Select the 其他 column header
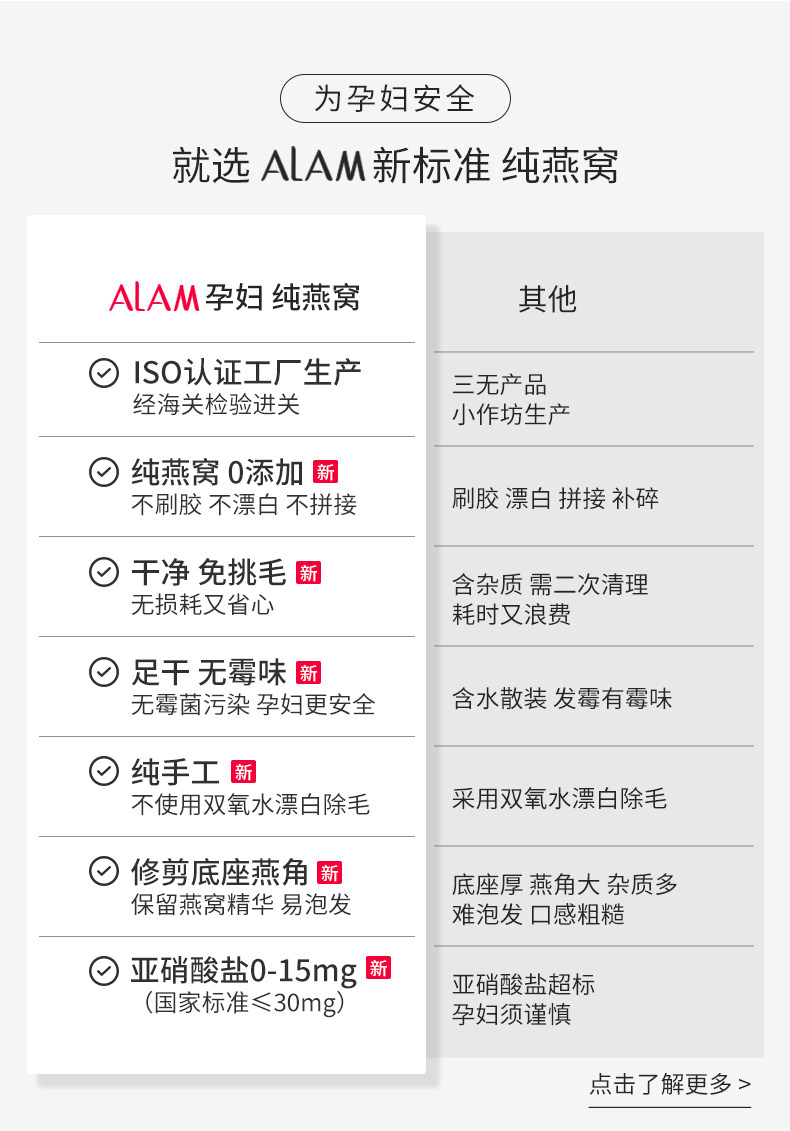 click(x=548, y=299)
